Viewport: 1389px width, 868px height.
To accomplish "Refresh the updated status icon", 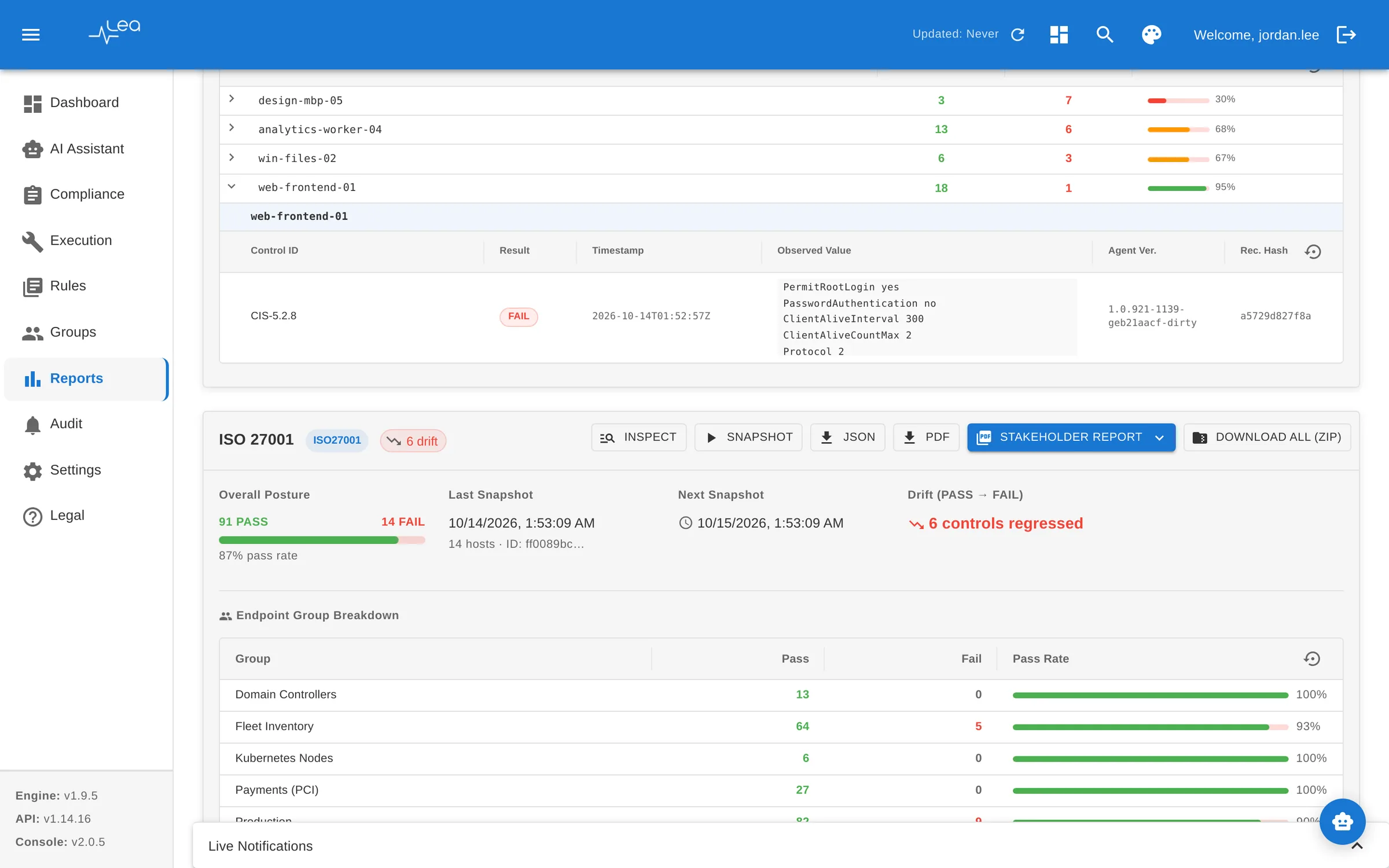I will (1018, 35).
